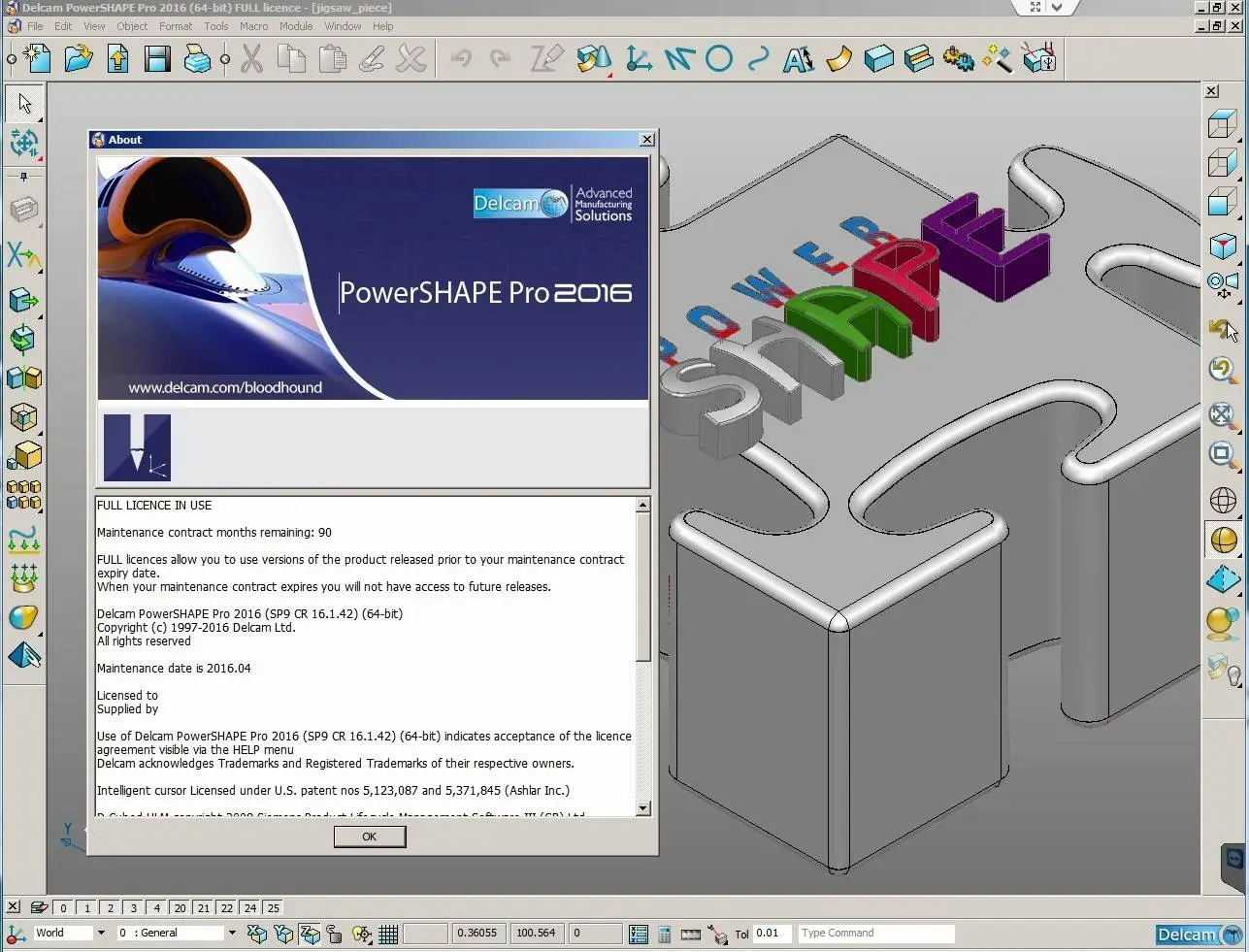Image resolution: width=1249 pixels, height=952 pixels.
Task: Open the Edit menu
Action: (x=63, y=26)
